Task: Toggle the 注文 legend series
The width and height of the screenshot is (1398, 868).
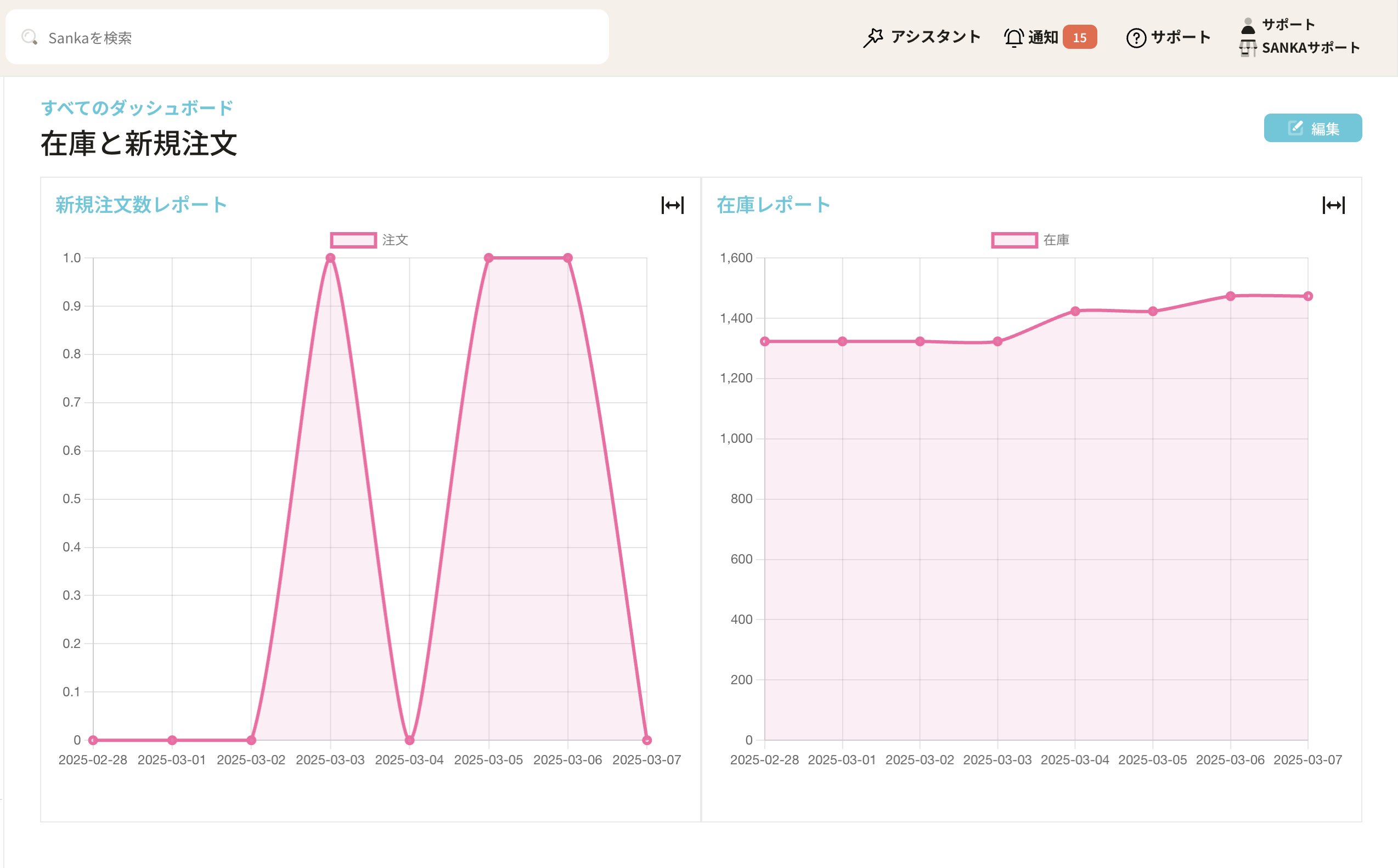Action: pos(353,240)
